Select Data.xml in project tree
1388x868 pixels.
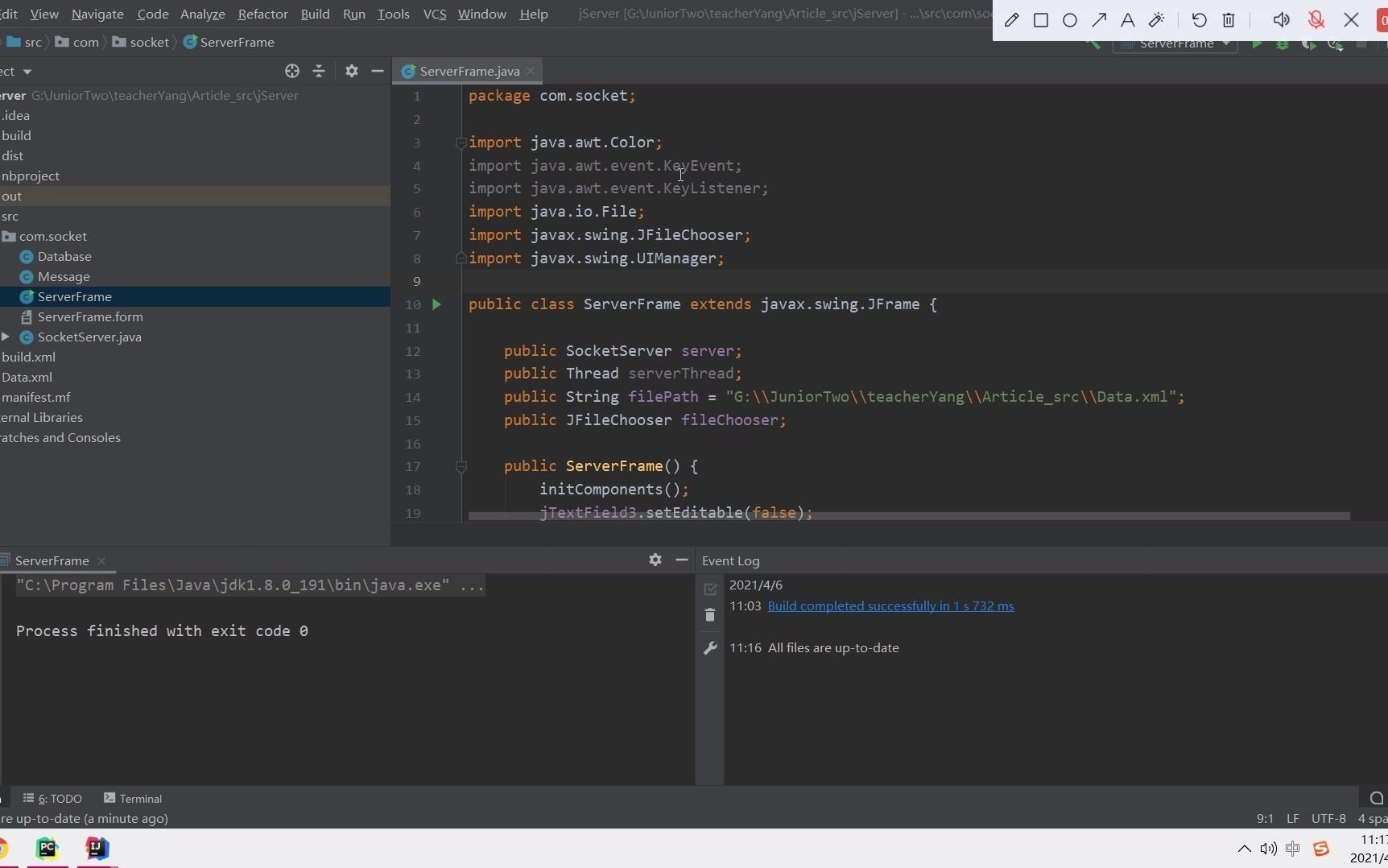(27, 377)
